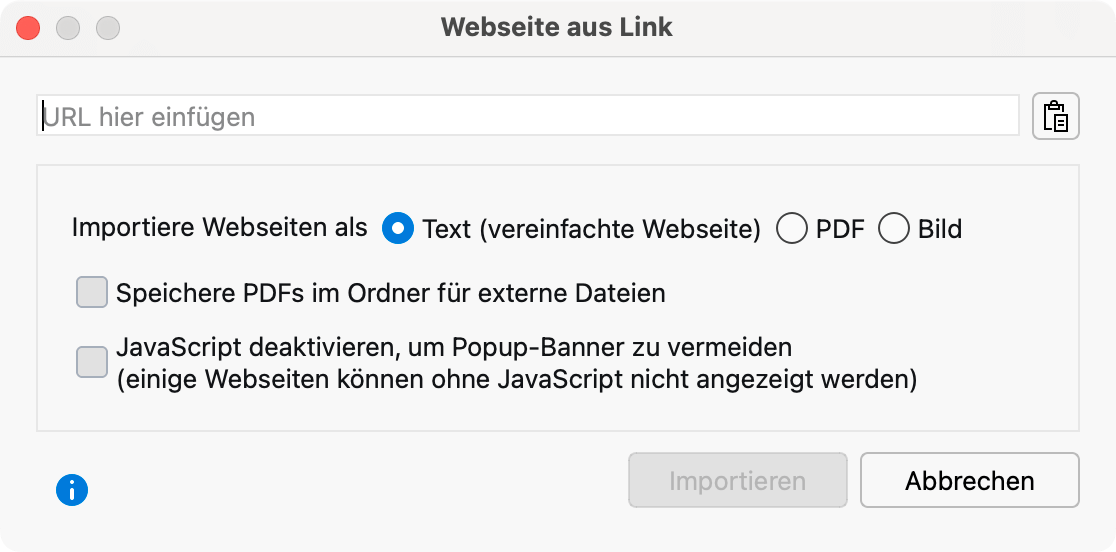The width and height of the screenshot is (1116, 552).
Task: Paste URL from clipboard icon
Action: 1056,116
